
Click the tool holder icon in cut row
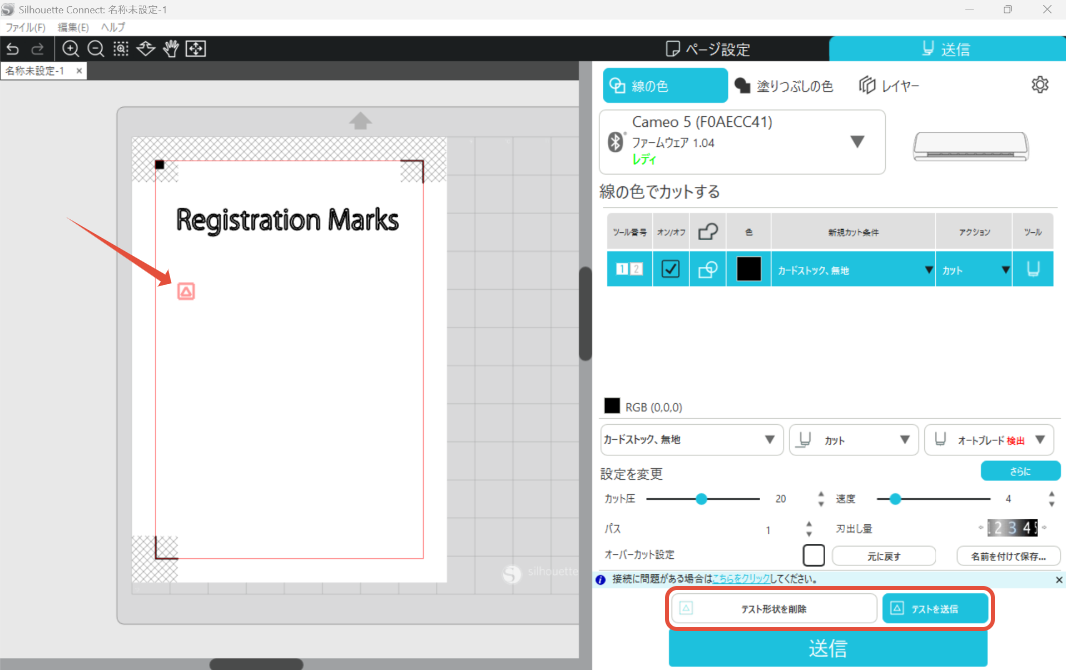1033,269
